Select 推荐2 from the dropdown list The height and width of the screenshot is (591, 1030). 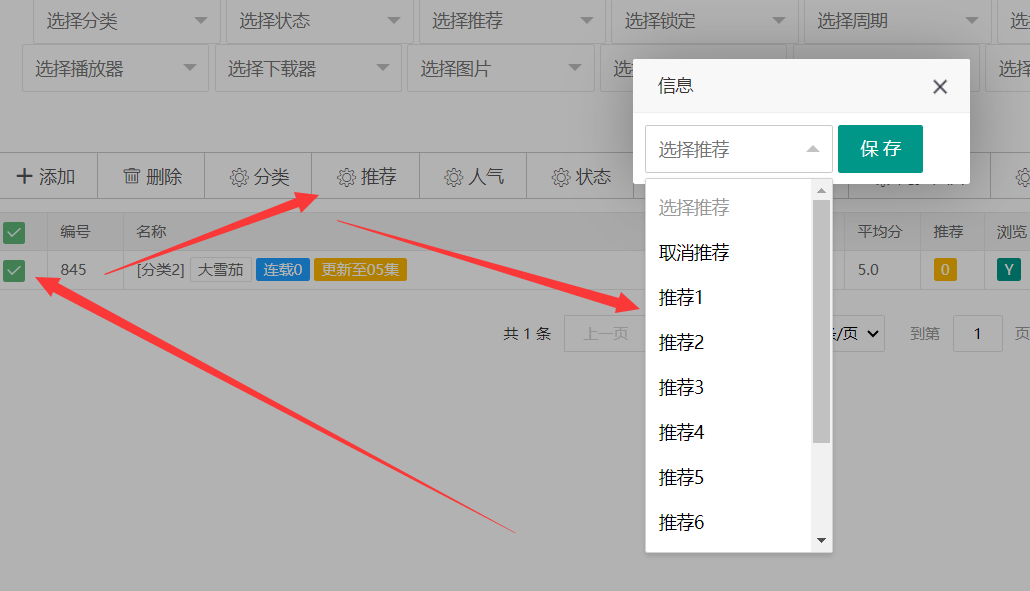pyautogui.click(x=728, y=343)
